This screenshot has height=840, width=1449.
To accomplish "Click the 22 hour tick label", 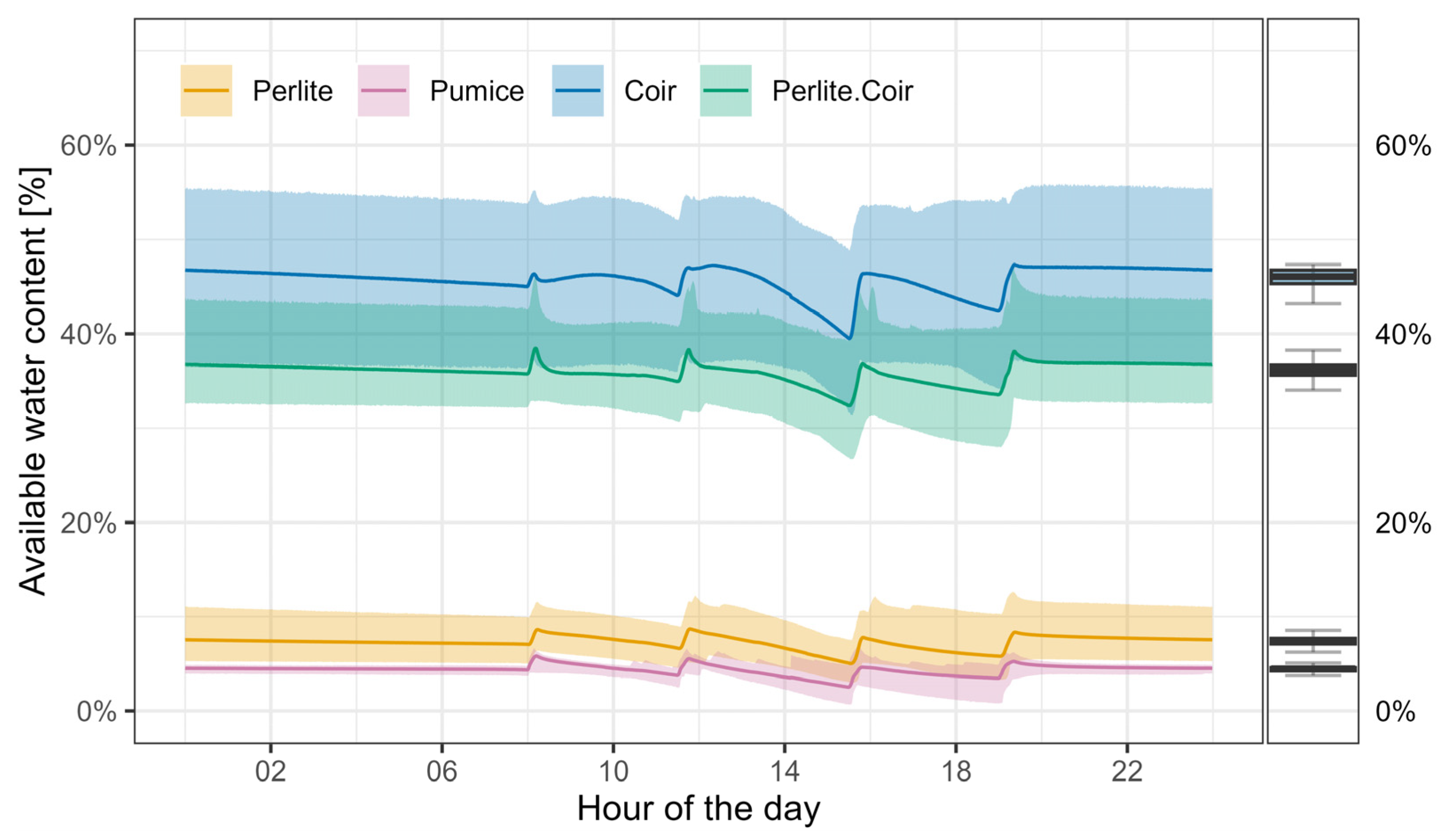I will (1126, 772).
